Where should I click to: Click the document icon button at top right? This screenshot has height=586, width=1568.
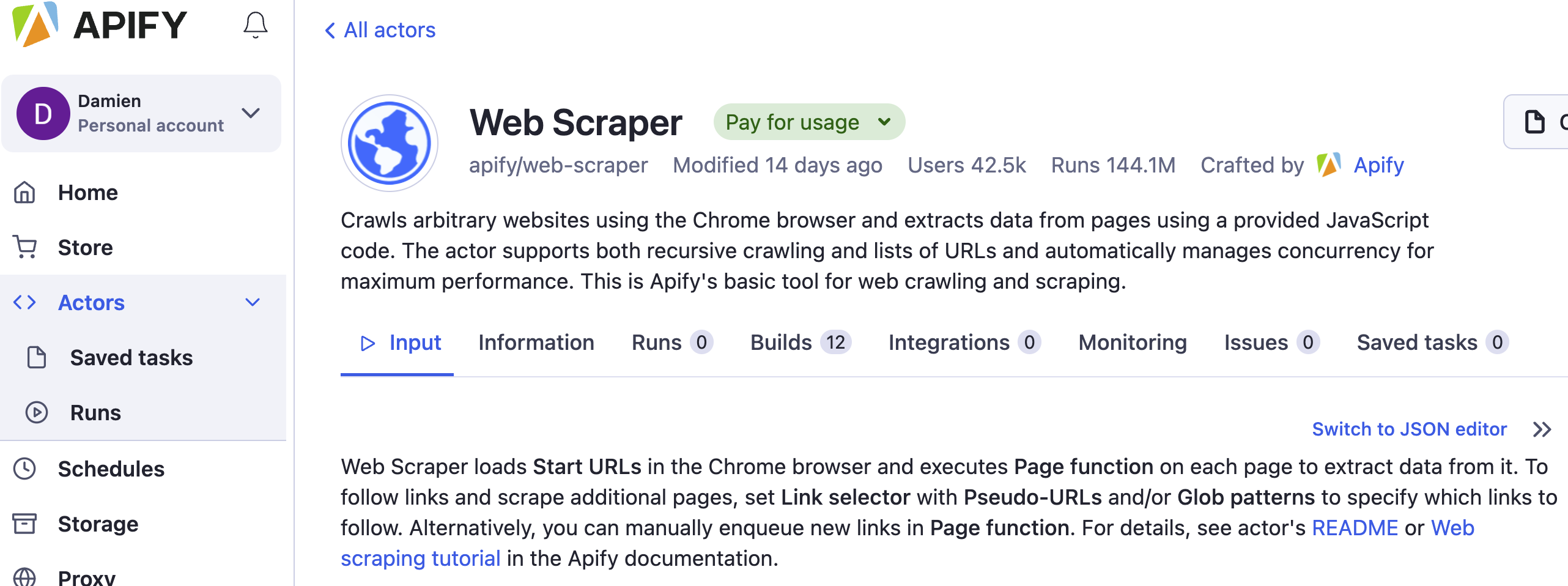(x=1535, y=122)
